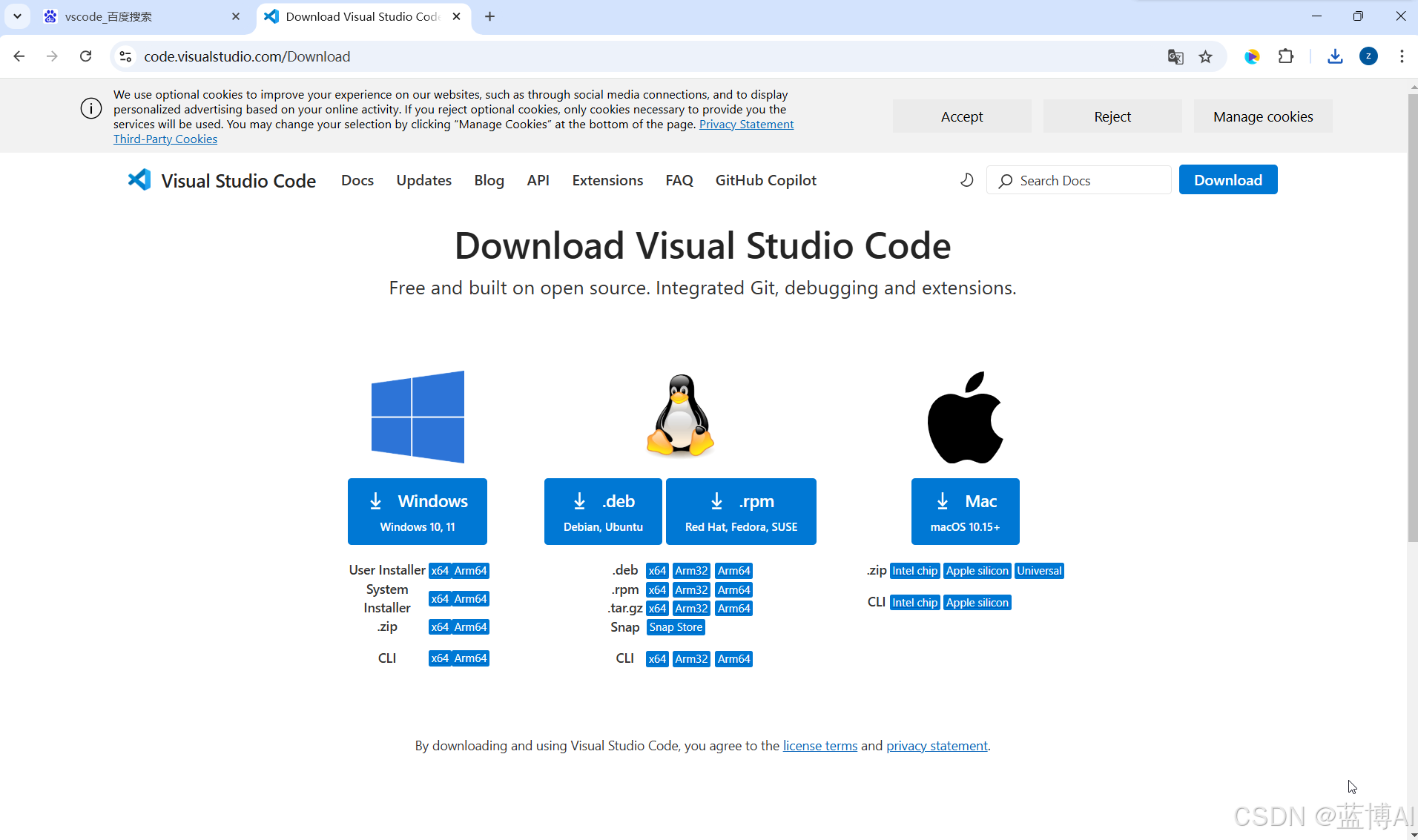1418x840 pixels.
Task: Click the browser forward arrow
Action: click(52, 56)
